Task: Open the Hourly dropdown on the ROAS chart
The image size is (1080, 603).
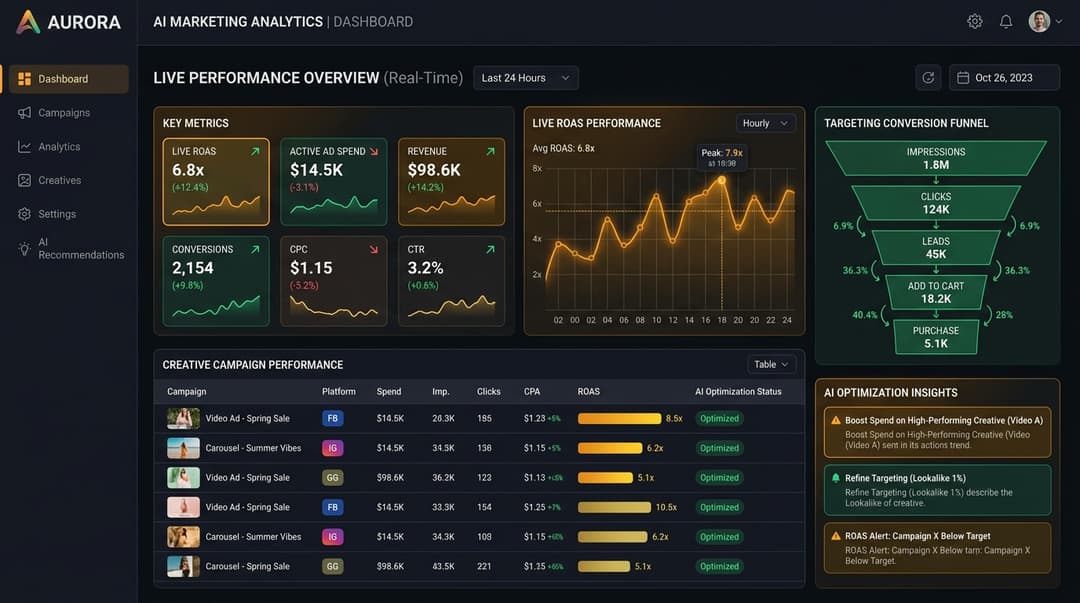Action: point(765,123)
